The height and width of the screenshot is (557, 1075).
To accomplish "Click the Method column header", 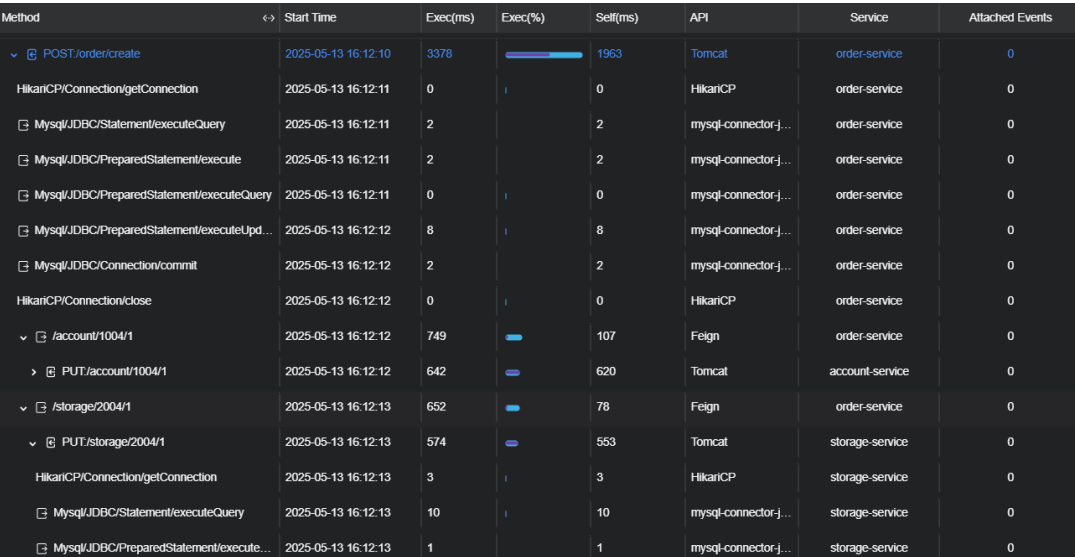I will [21, 18].
